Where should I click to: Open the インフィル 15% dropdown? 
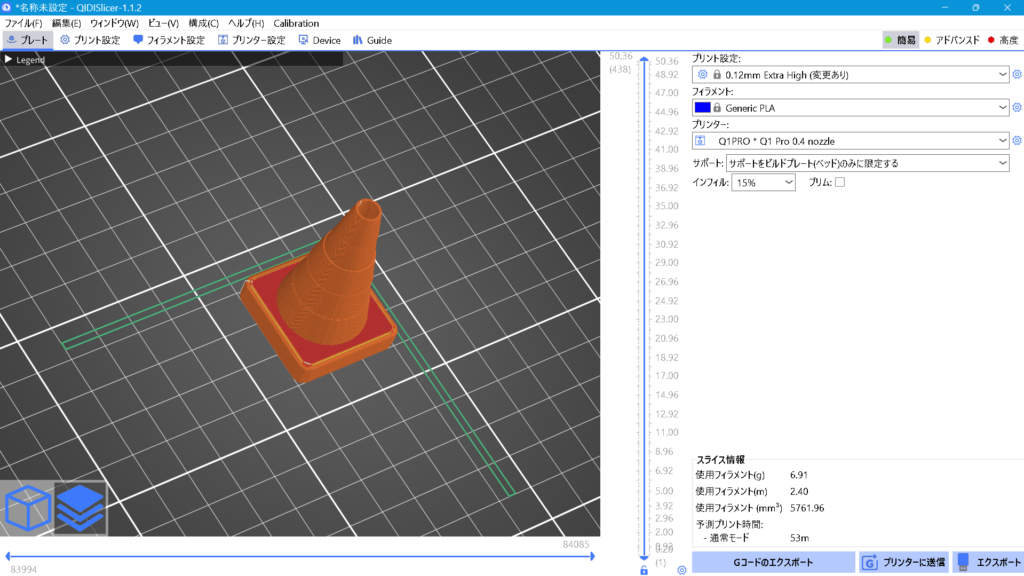(763, 183)
